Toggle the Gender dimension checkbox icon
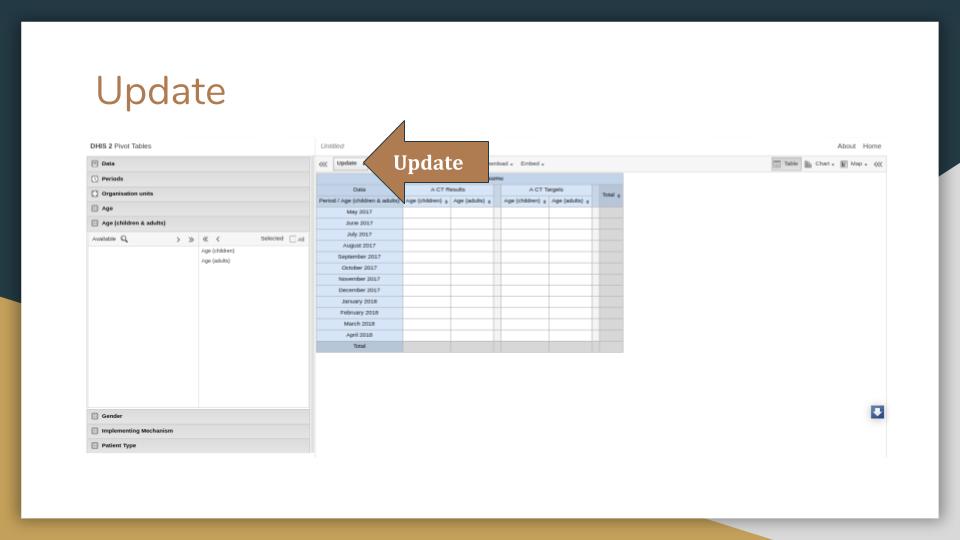This screenshot has width=960, height=540. [95, 416]
